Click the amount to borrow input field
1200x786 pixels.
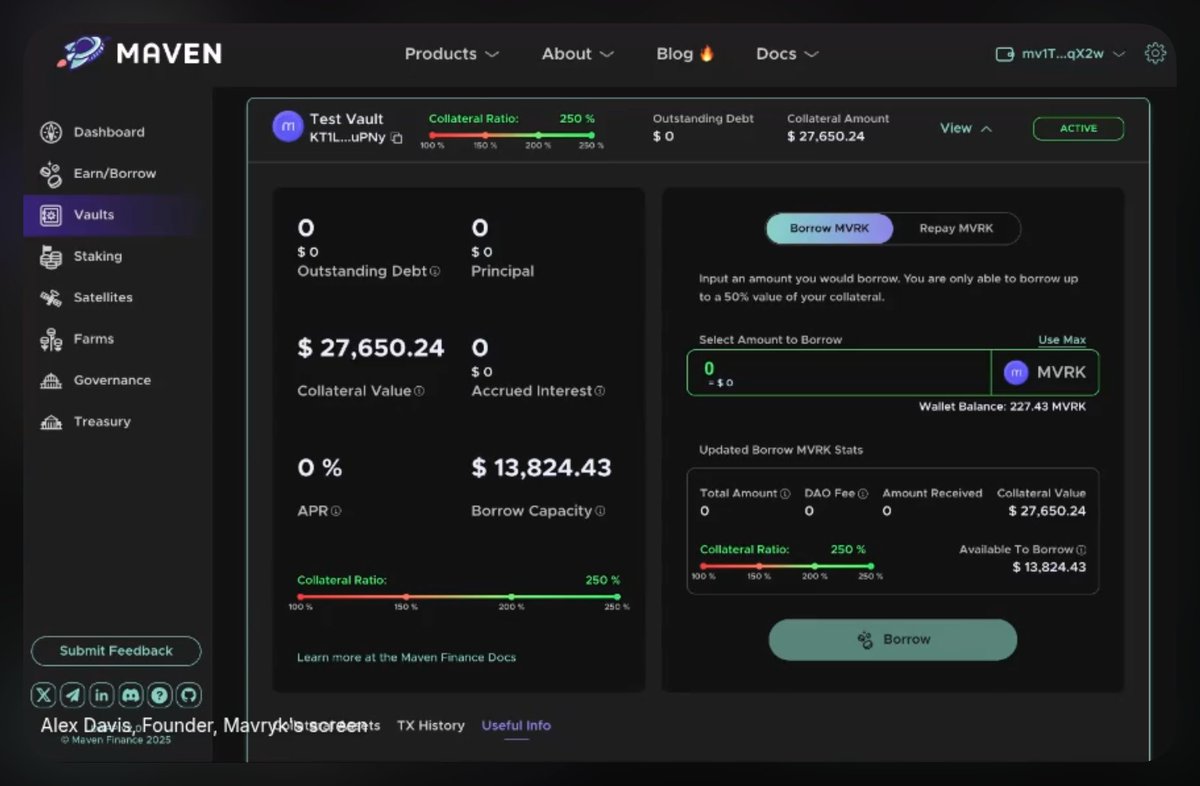(838, 371)
